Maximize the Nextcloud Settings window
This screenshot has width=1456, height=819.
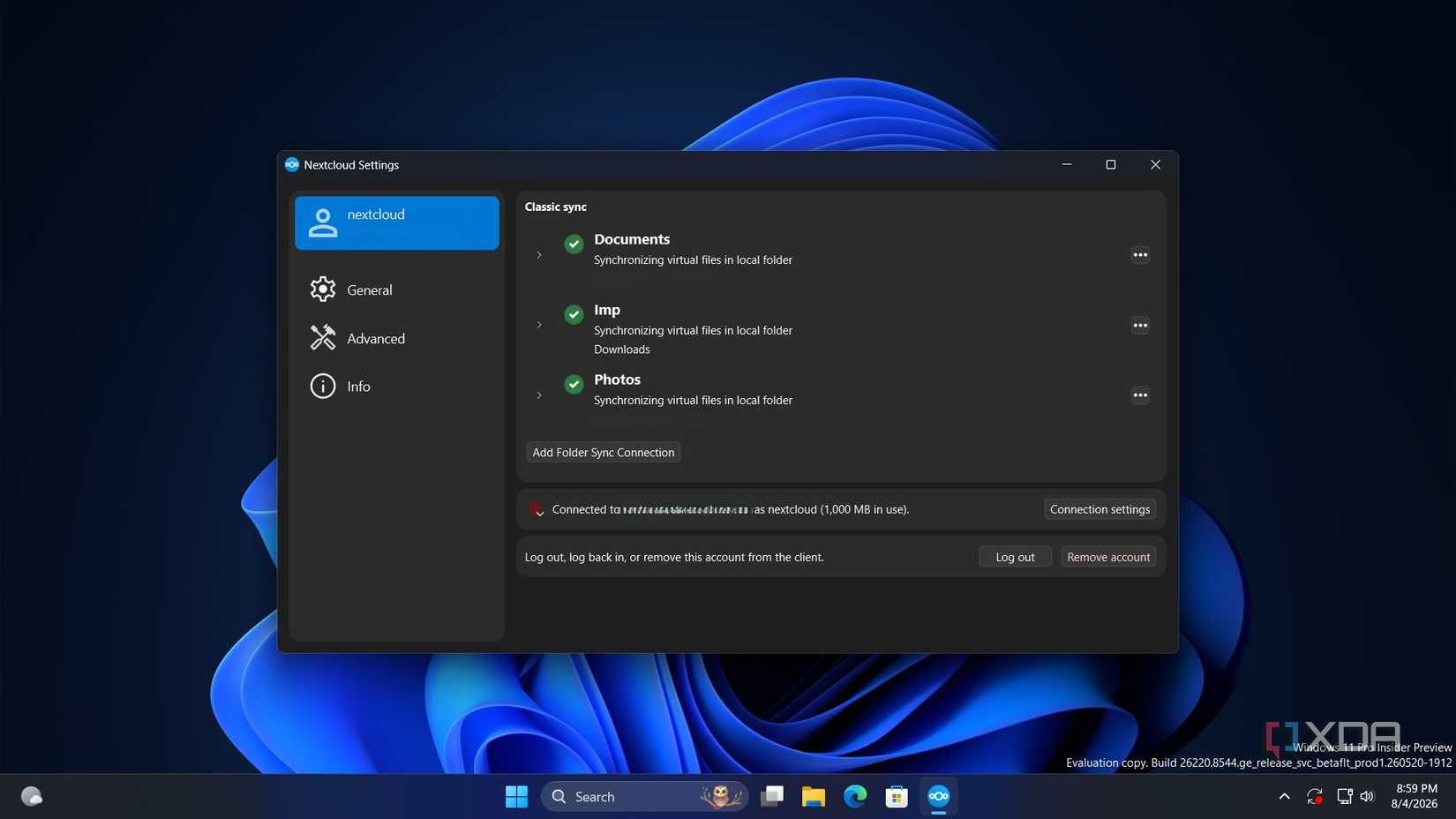click(x=1111, y=164)
